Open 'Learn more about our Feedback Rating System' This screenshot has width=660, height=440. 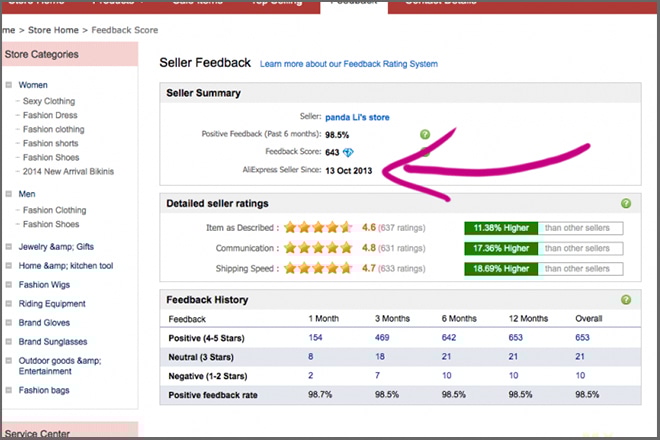click(x=348, y=64)
